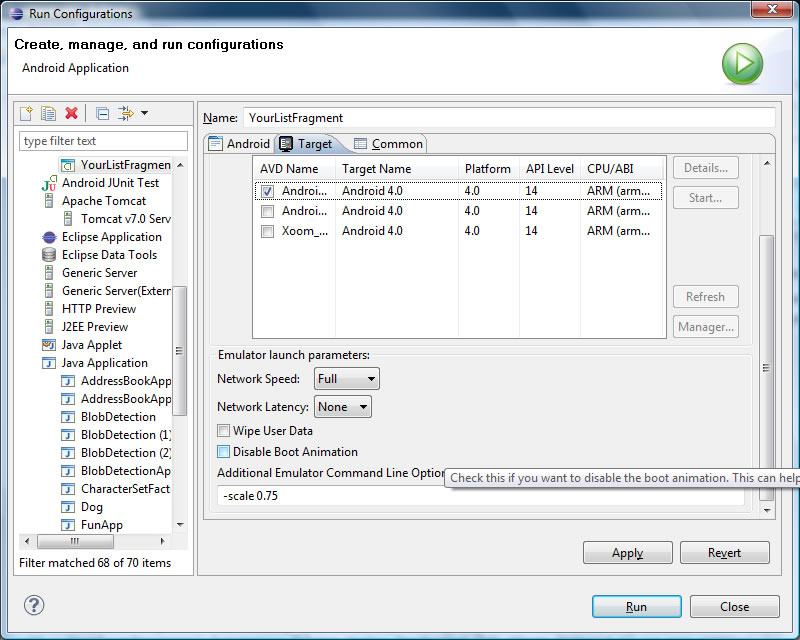Image resolution: width=800 pixels, height=640 pixels.
Task: Click the help question mark icon
Action: (34, 605)
